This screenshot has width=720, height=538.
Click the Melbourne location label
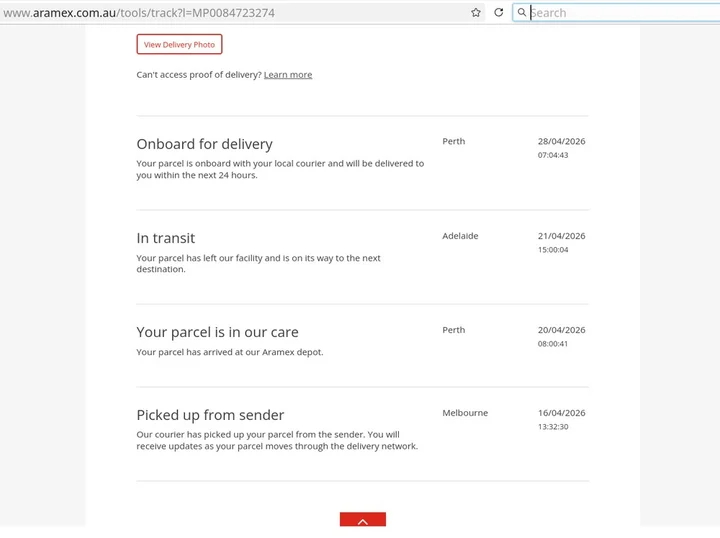(x=465, y=413)
